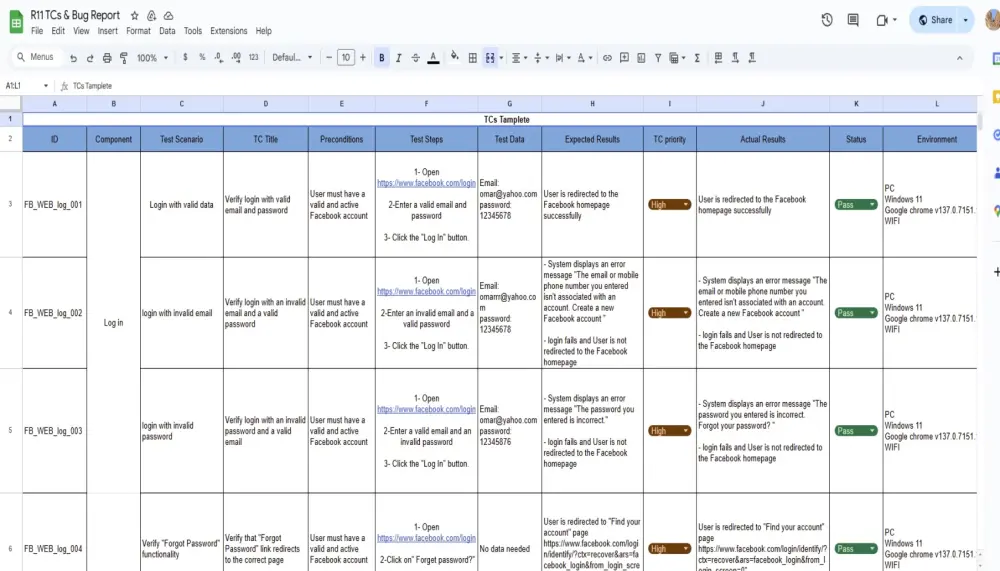1000x571 pixels.
Task: Open the Edit menu
Action: click(58, 31)
